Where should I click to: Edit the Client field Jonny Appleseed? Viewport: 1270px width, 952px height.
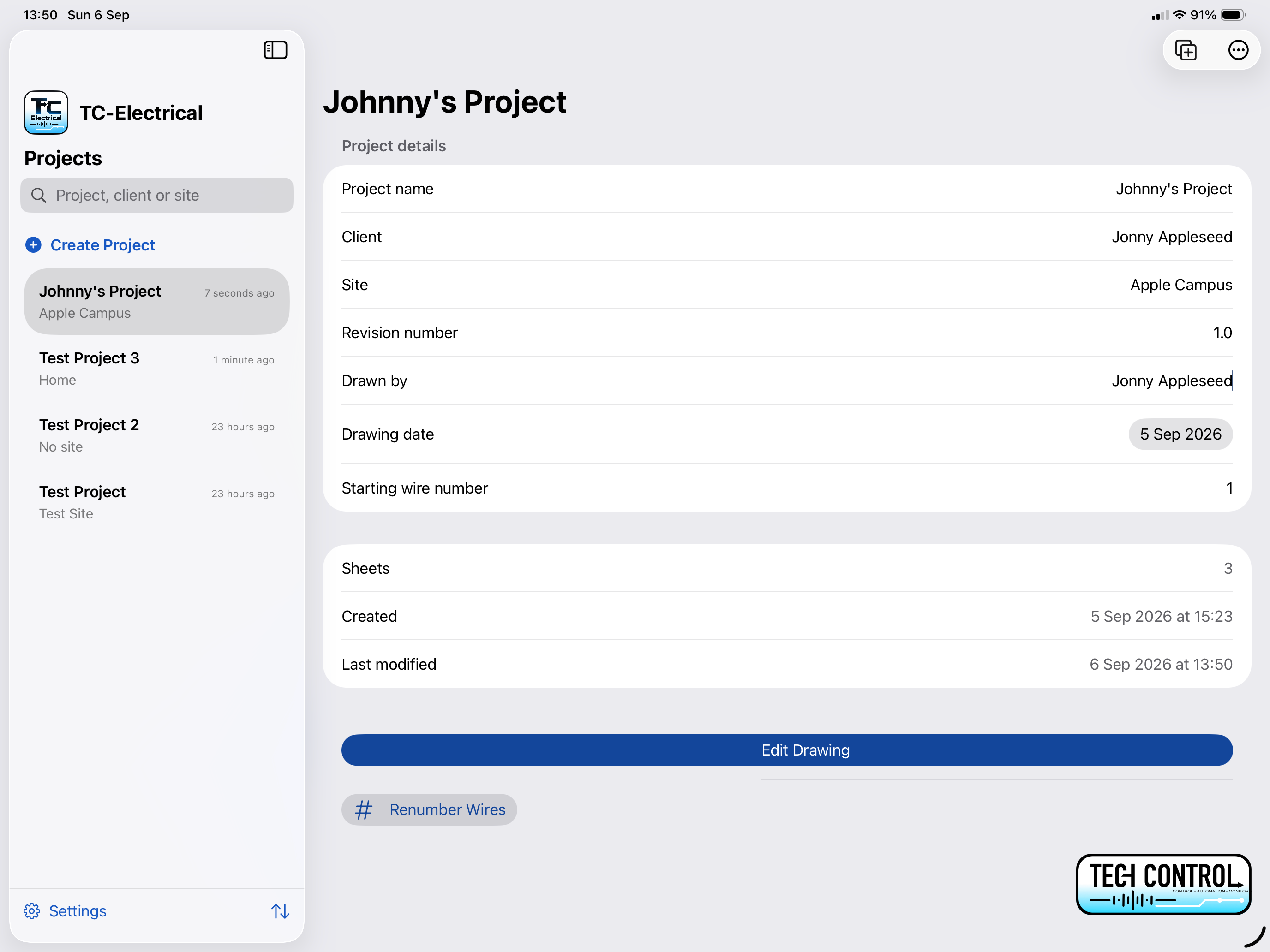tap(1172, 237)
